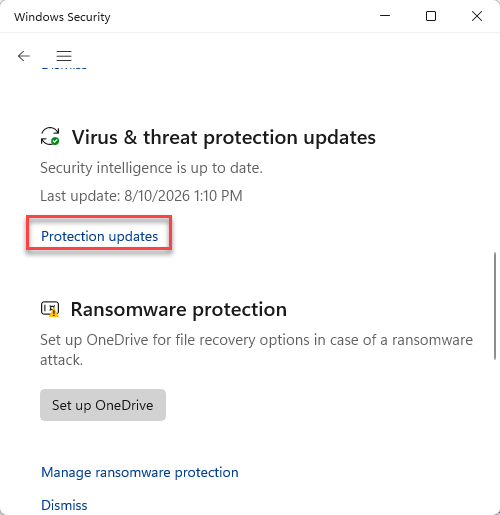Go back using the back arrow
Screen dimensions: 500x515
coord(24,56)
